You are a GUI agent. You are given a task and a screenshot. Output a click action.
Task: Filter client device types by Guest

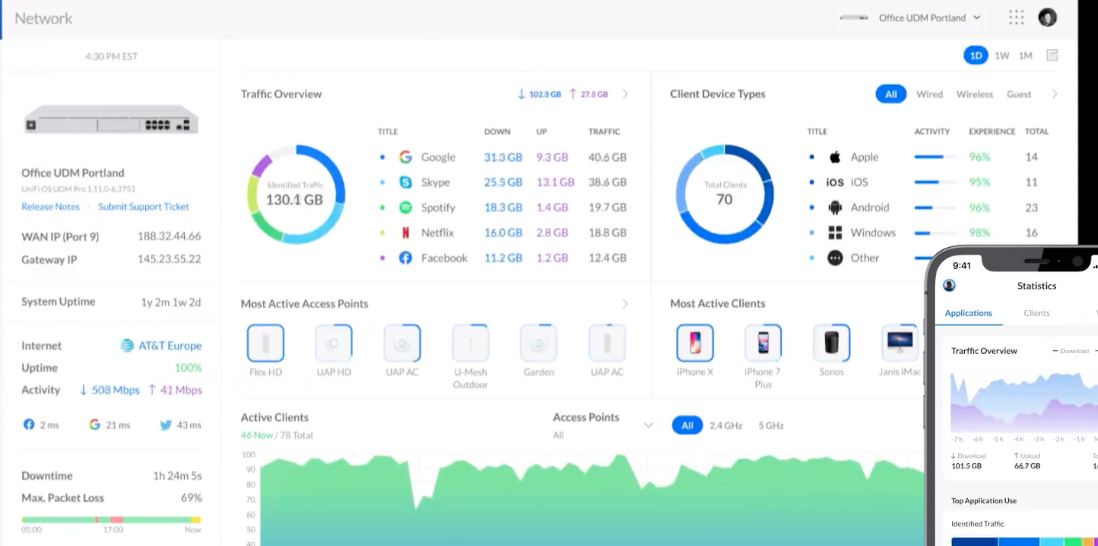pos(1019,94)
